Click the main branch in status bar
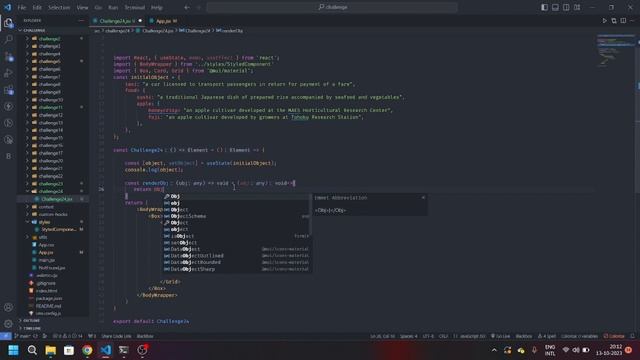The height and width of the screenshot is (360, 640). pos(22,336)
